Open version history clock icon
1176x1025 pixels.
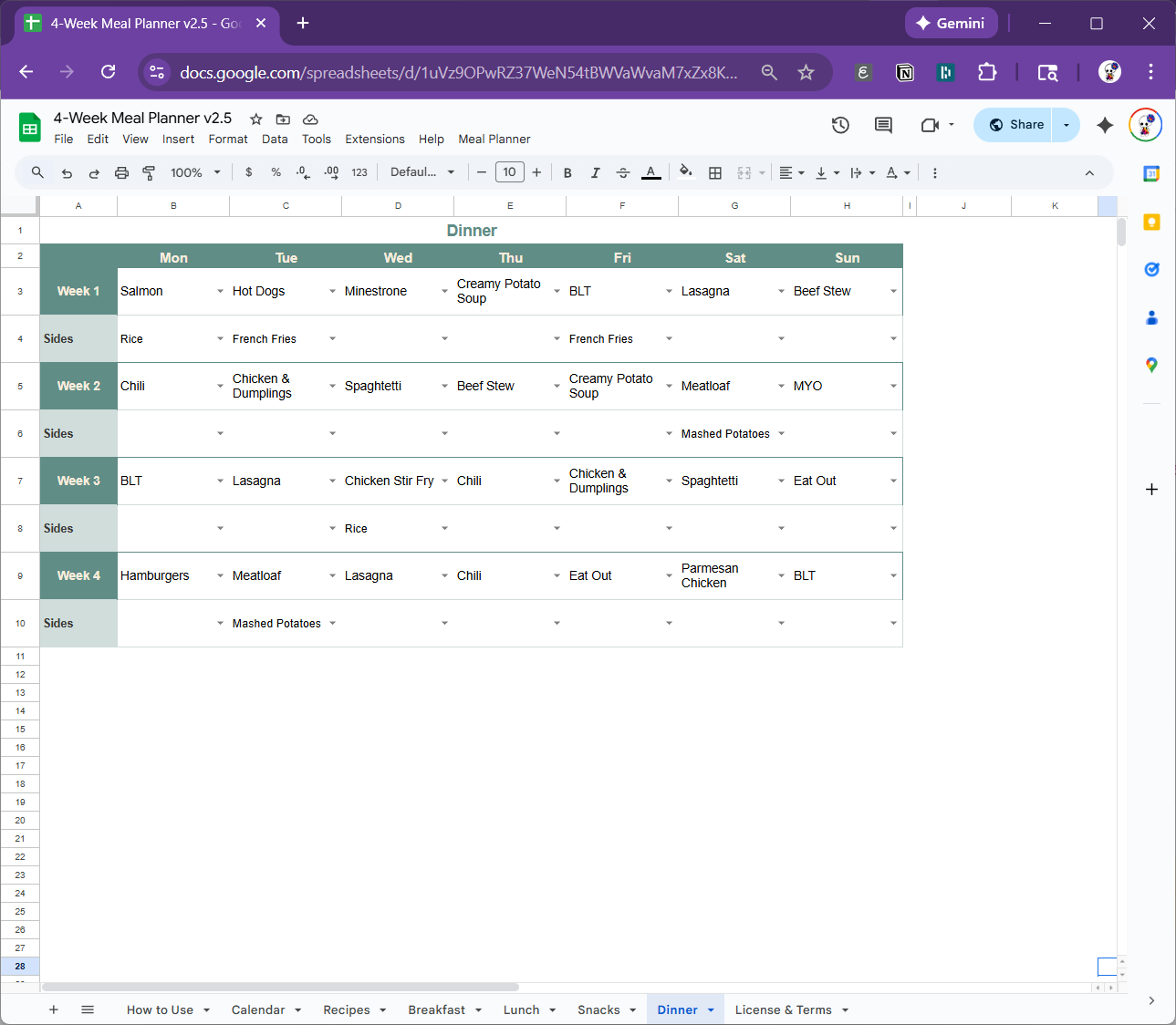tap(840, 125)
